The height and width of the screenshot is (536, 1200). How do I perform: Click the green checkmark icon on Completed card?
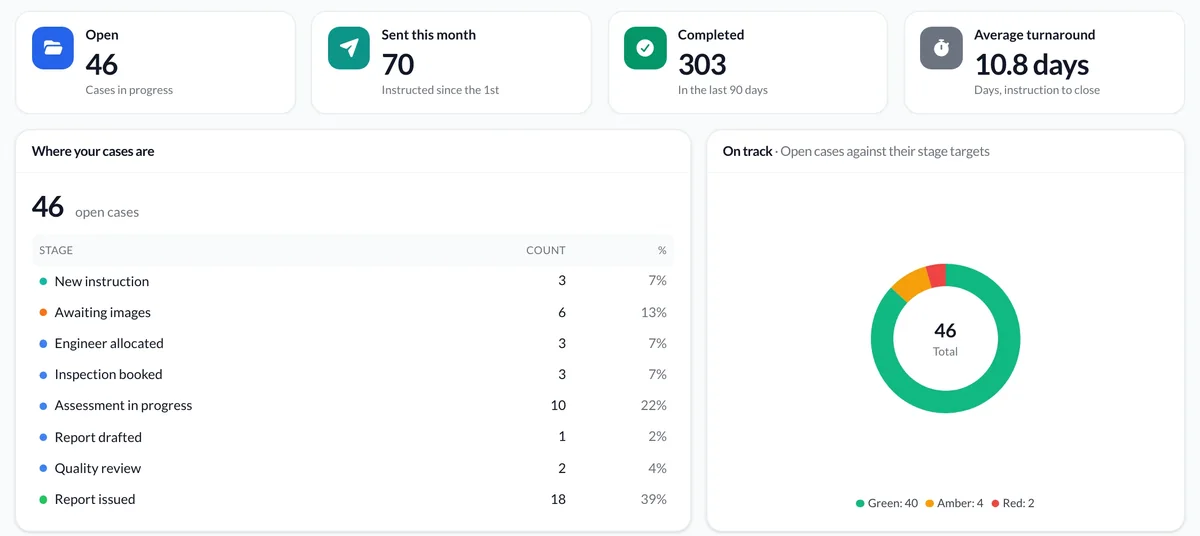[645, 48]
